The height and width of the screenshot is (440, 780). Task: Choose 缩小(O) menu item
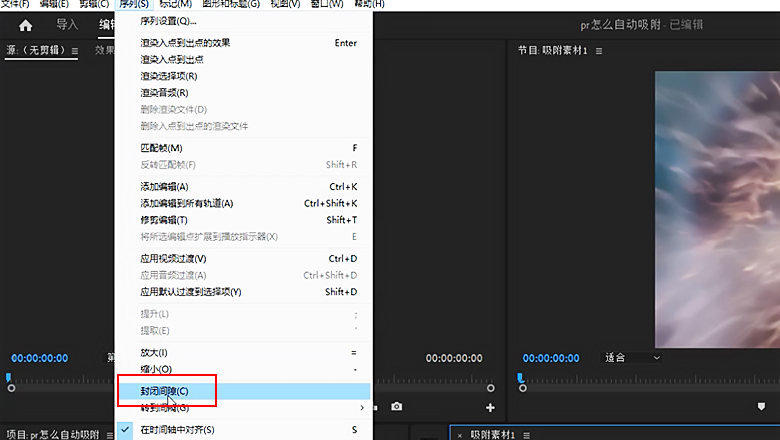(244, 369)
